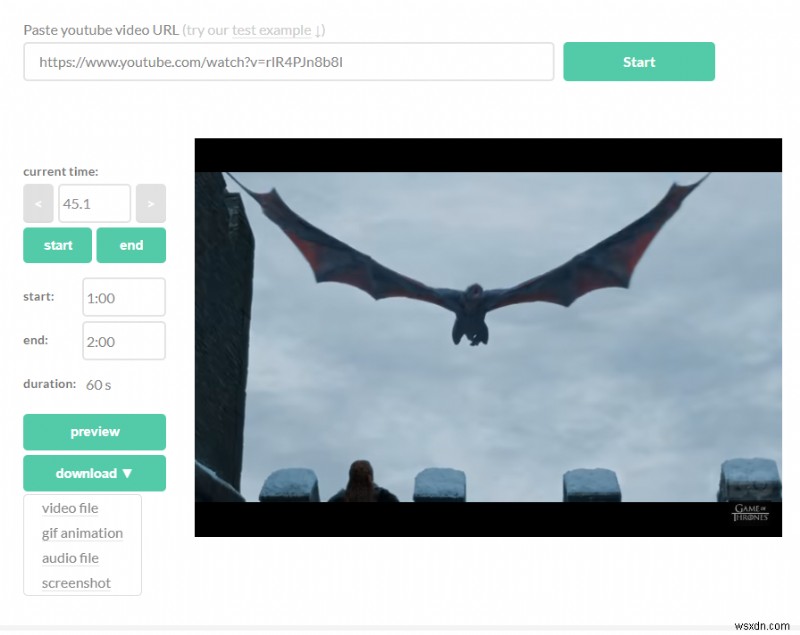Screen dimensions: 800x635
Task: Open the download options dropdown
Action: point(94,472)
